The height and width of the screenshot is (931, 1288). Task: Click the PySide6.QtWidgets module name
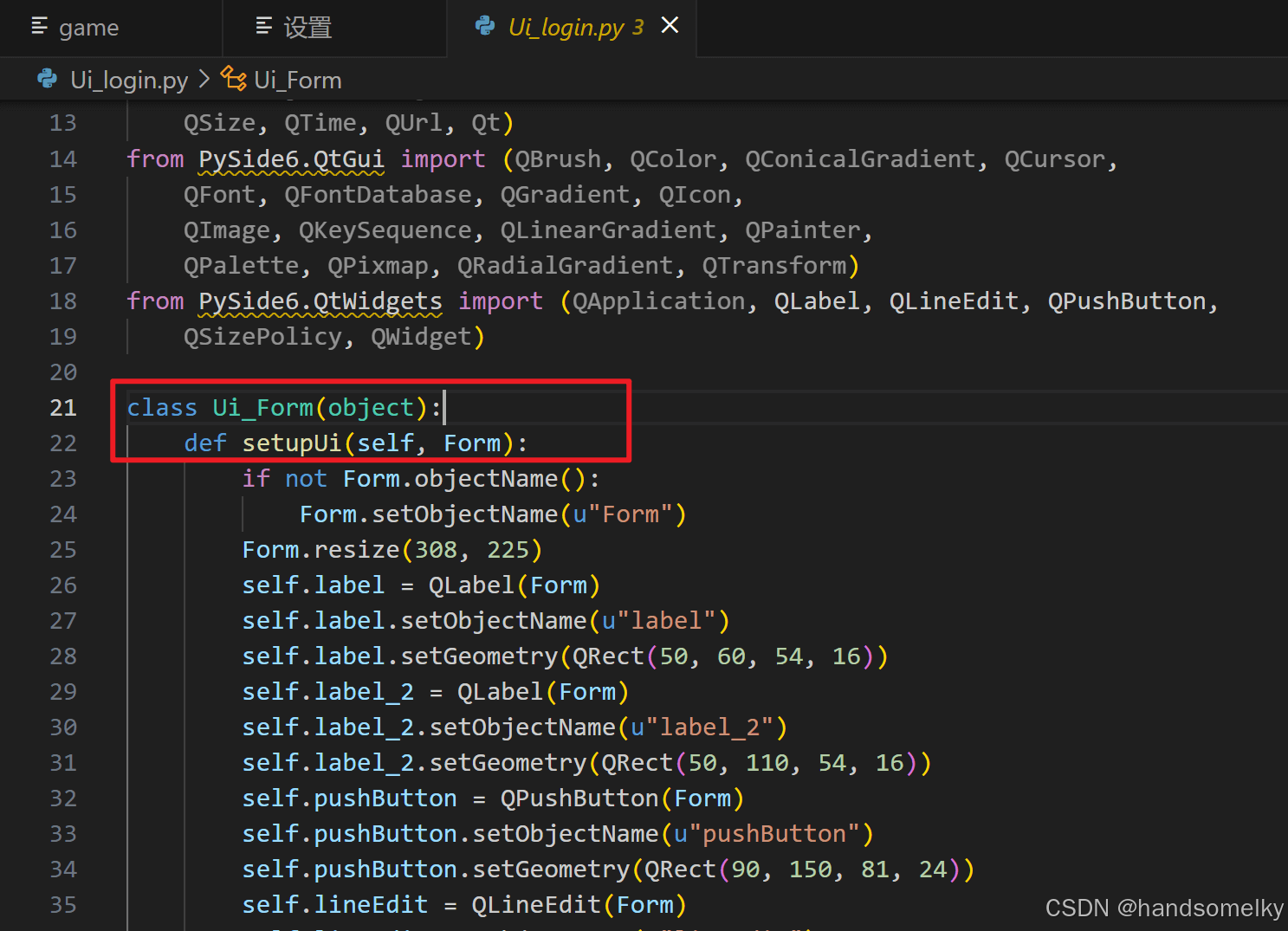point(320,301)
